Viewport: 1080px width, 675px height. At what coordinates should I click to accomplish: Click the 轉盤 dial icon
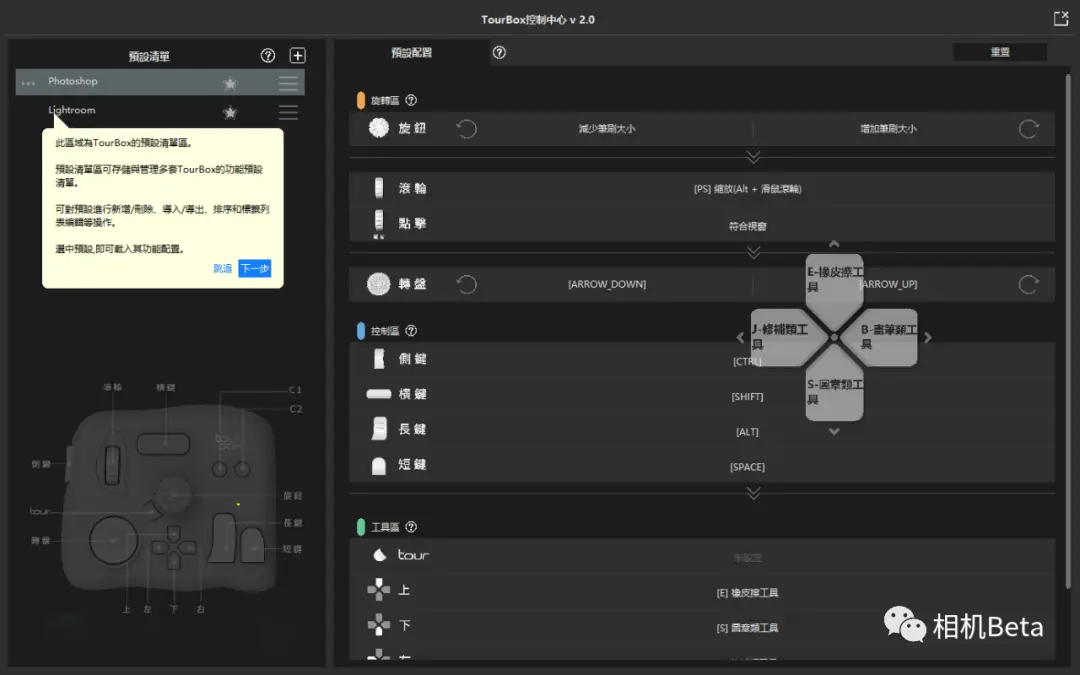coord(377,284)
